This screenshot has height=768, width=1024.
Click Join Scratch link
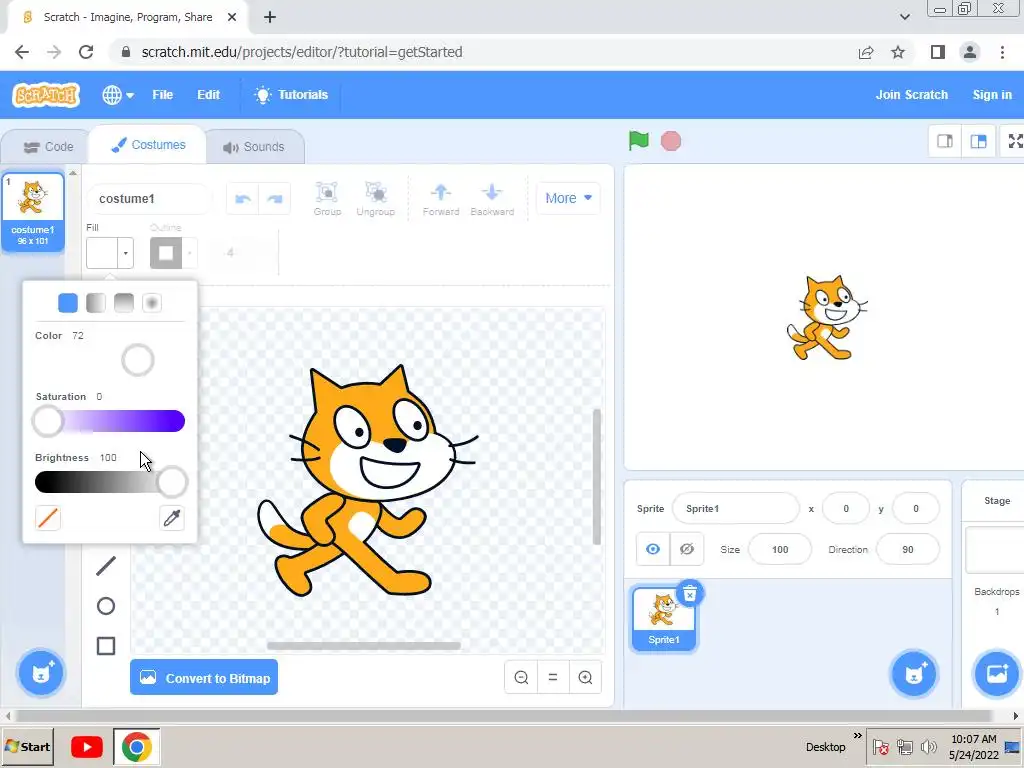[912, 95]
